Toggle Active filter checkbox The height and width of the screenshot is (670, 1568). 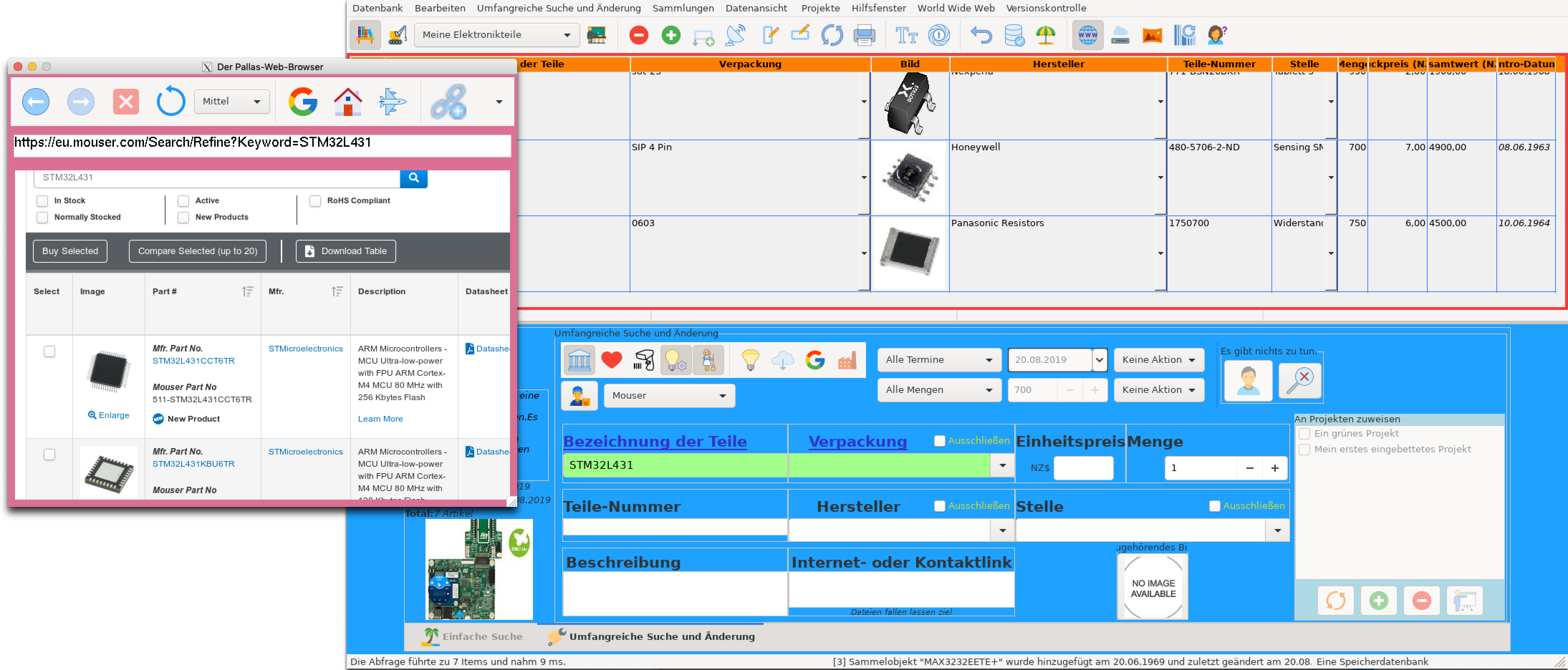coord(183,201)
